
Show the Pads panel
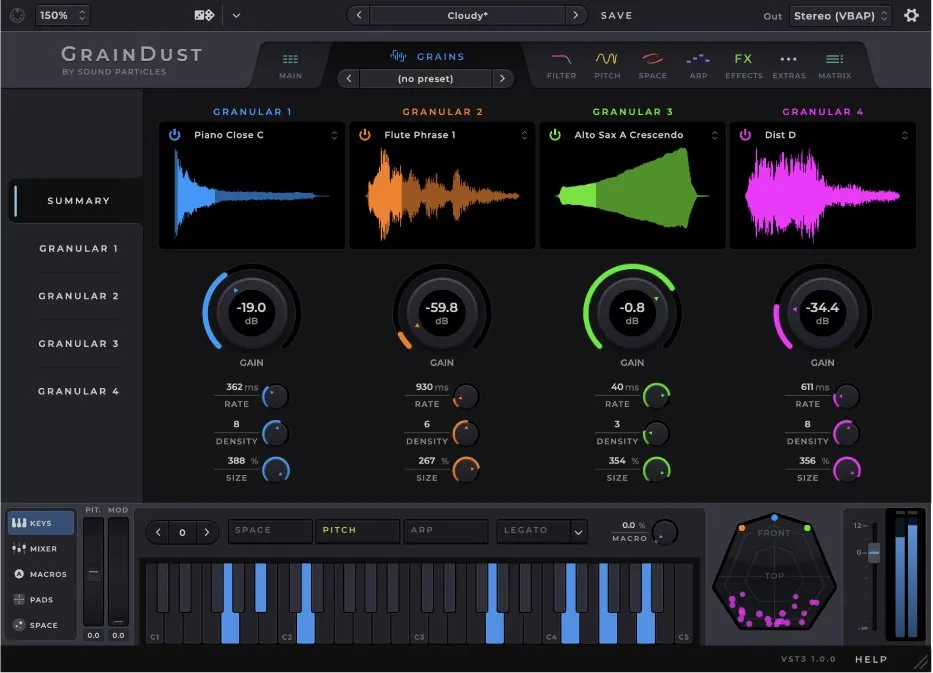coord(40,600)
